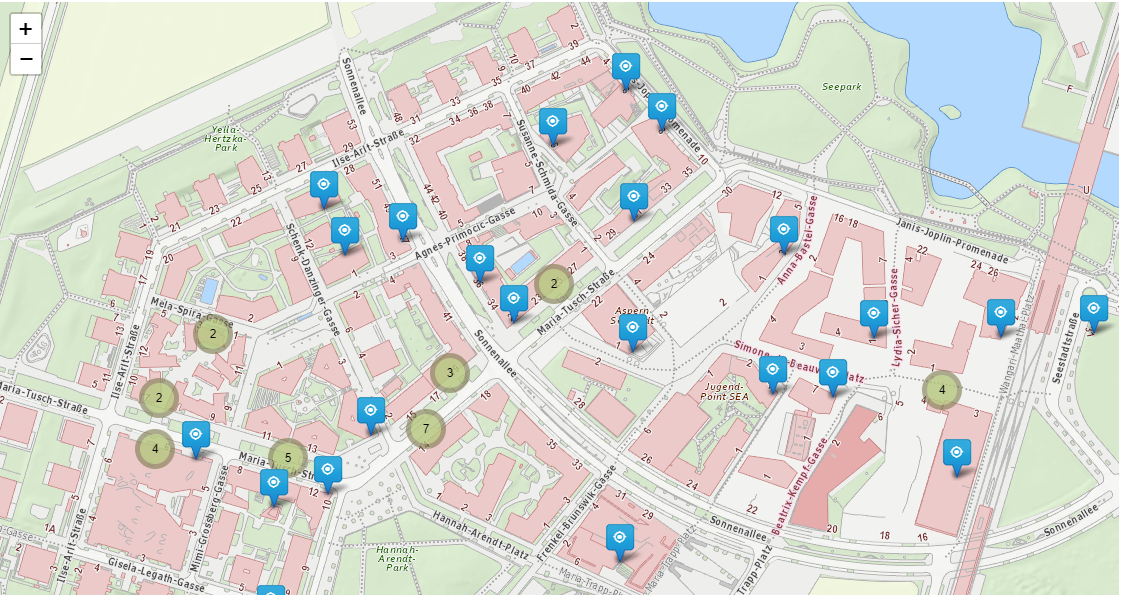Select the northernmost marker by the lake promenade
The height and width of the screenshot is (595, 1121).
click(x=626, y=69)
